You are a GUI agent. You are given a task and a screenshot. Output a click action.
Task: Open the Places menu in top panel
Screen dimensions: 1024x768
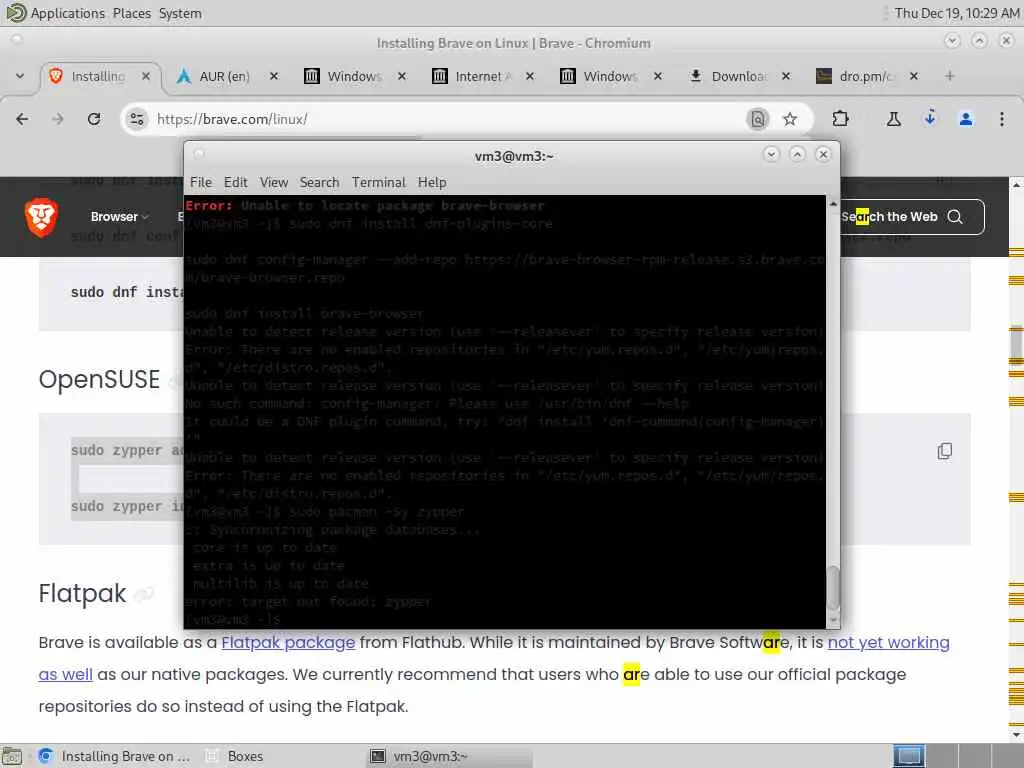131,13
